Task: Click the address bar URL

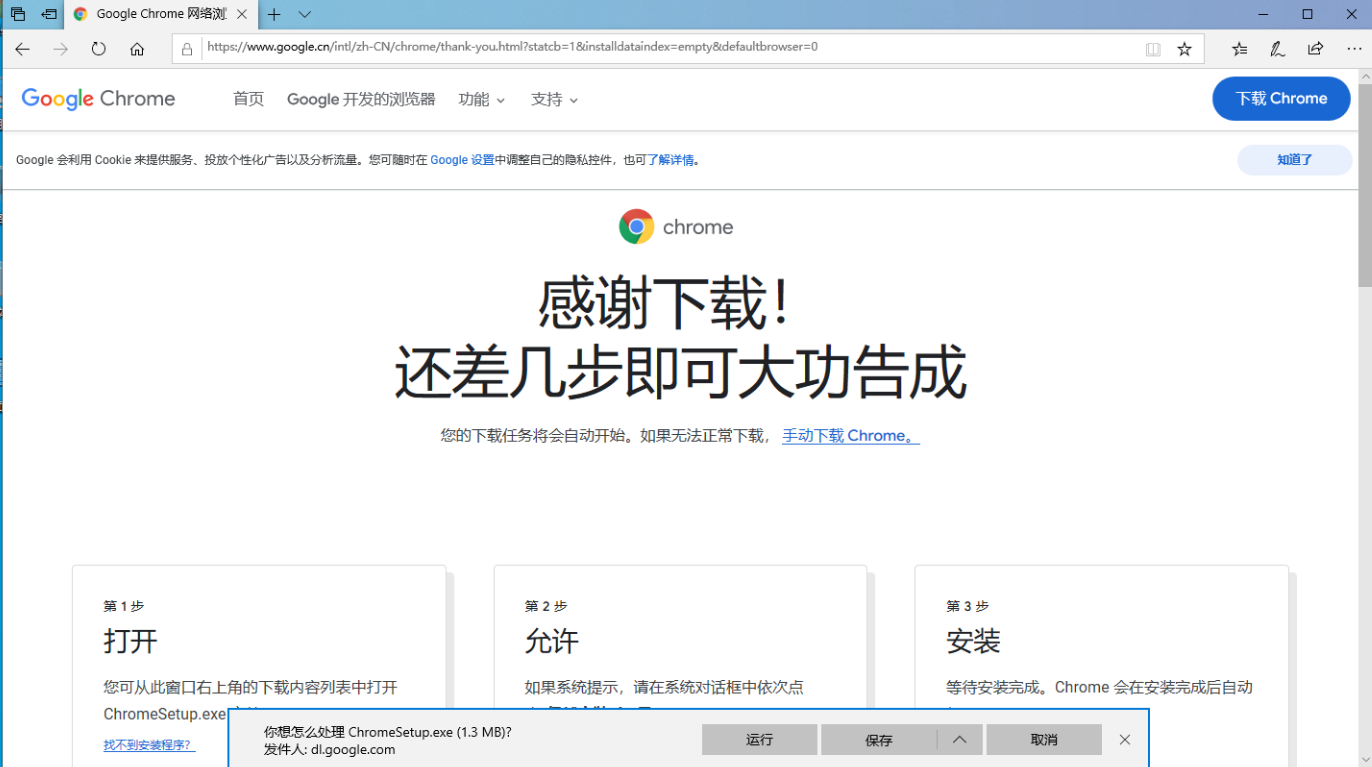Action: point(512,47)
